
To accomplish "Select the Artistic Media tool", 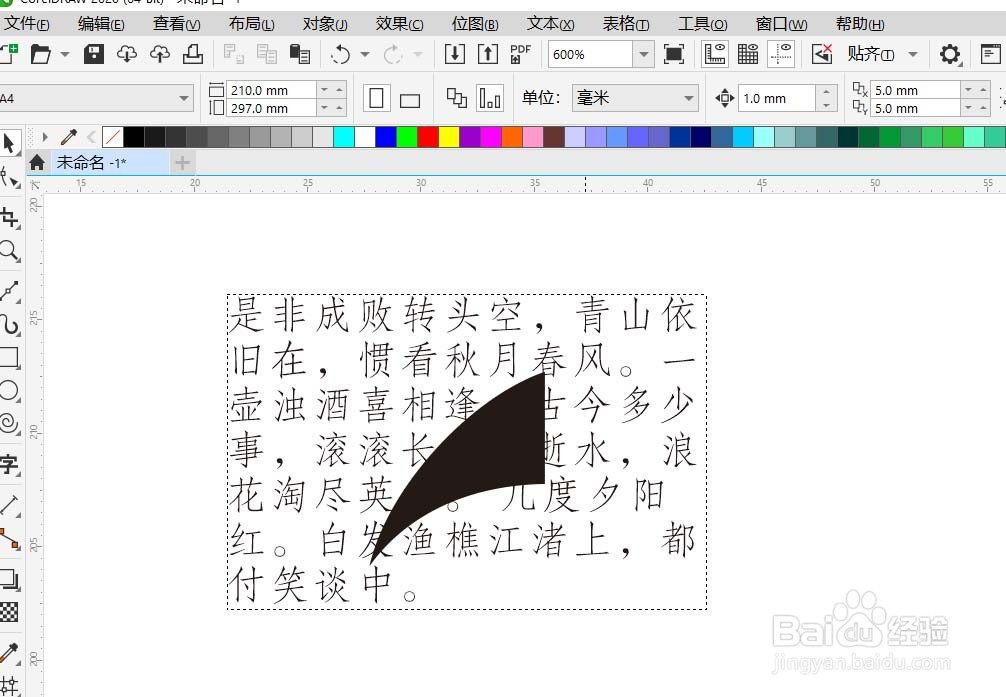I will (10, 325).
